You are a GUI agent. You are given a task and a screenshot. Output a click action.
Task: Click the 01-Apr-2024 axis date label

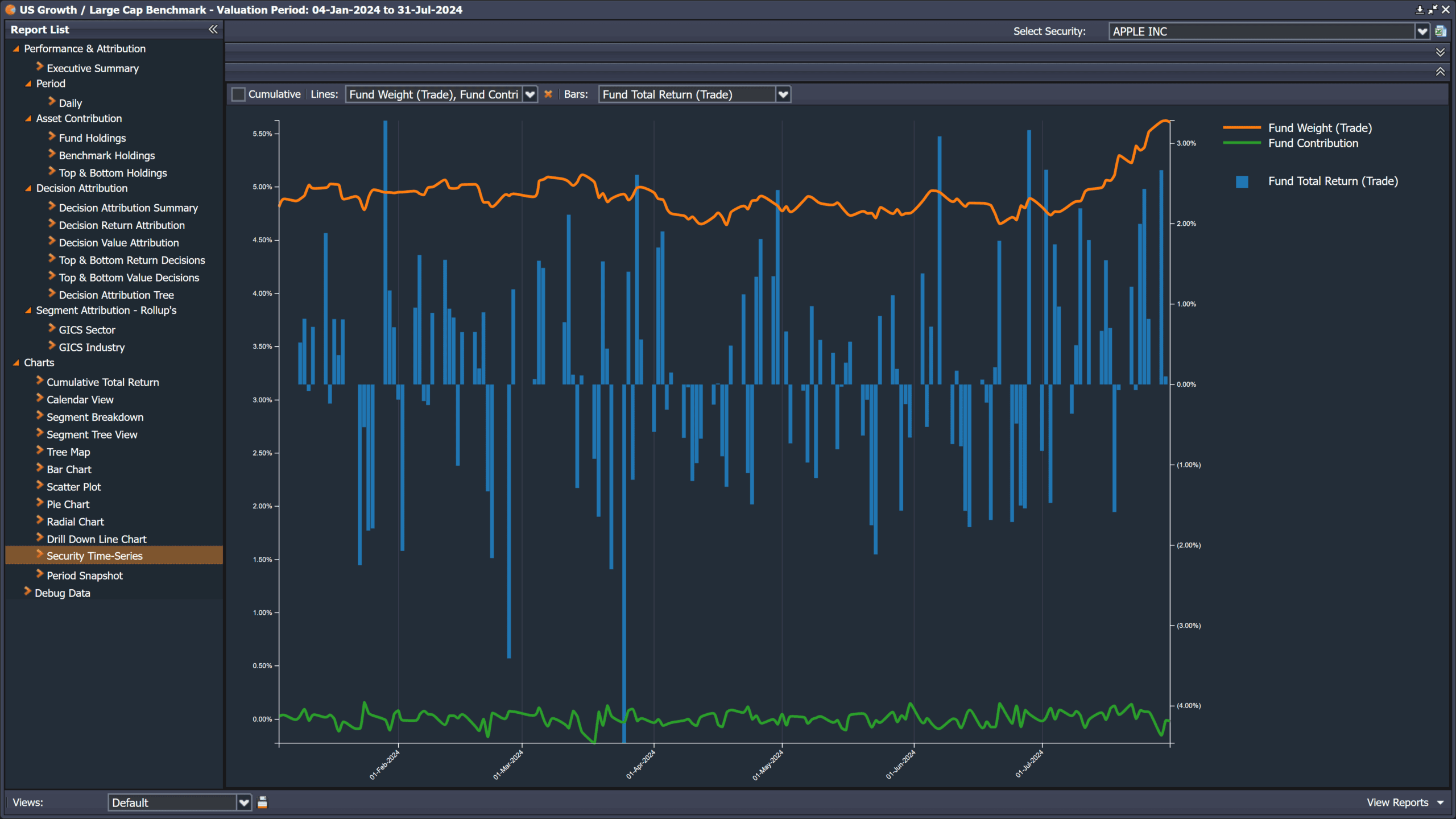(641, 764)
